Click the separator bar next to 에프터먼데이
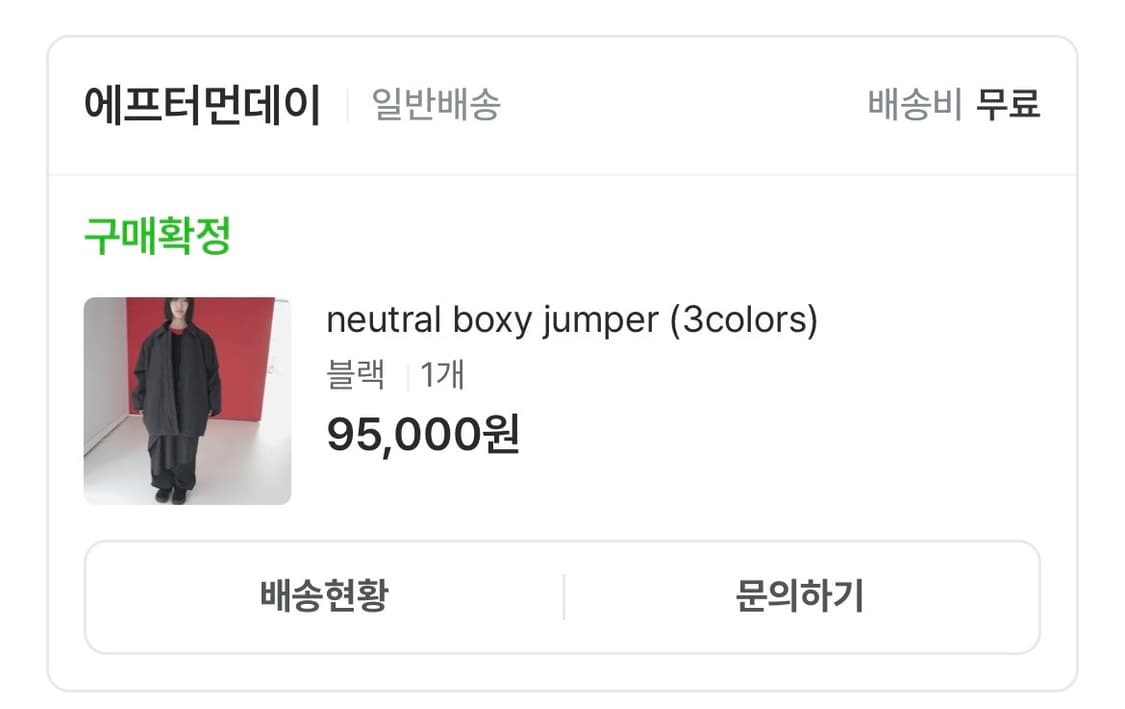Image resolution: width=1125 pixels, height=709 pixels. coord(345,102)
